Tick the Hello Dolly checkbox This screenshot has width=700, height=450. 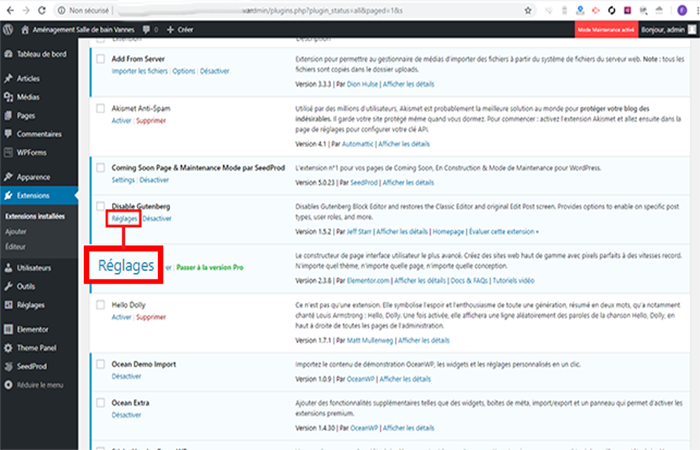(101, 305)
